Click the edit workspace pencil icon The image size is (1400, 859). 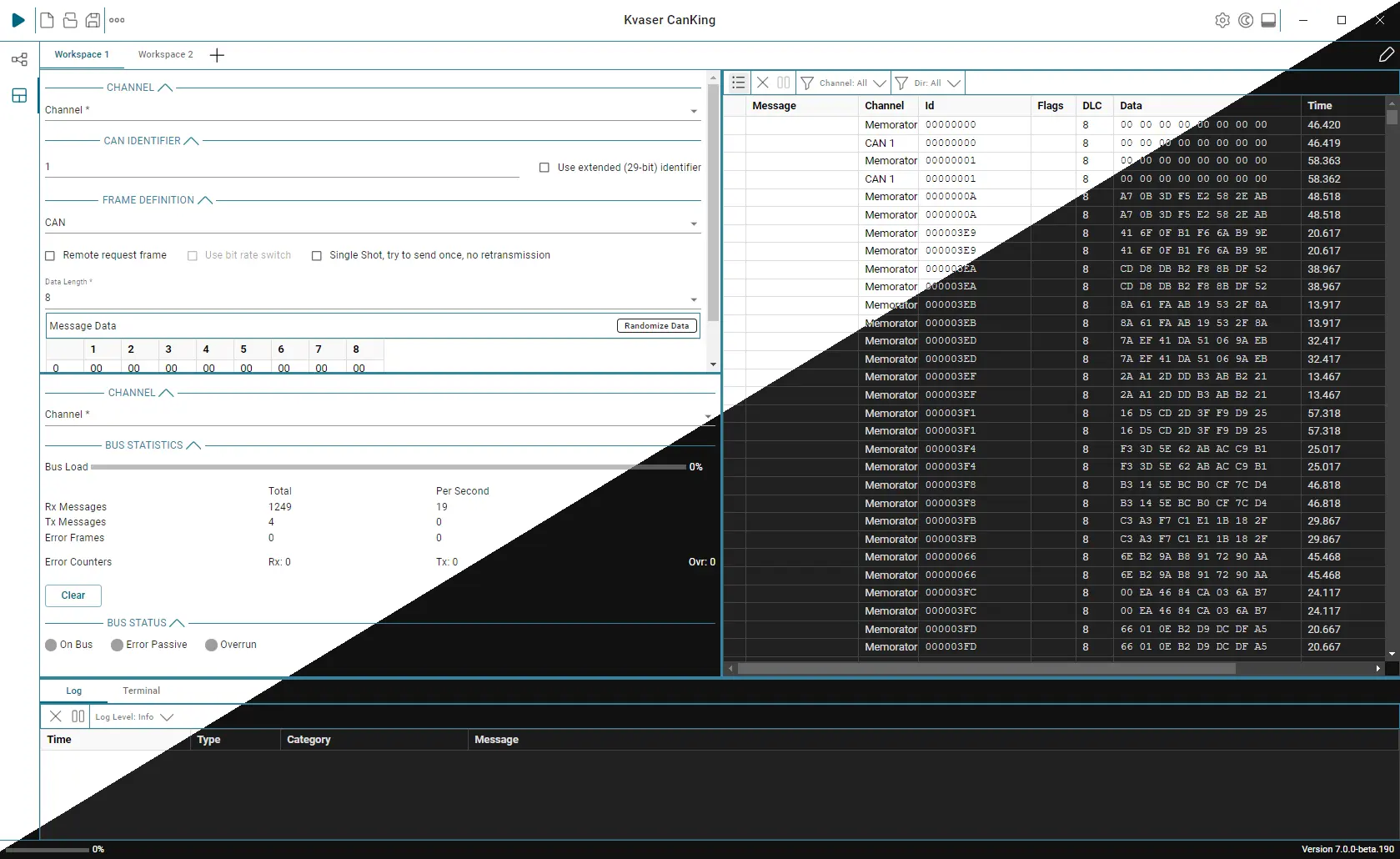1386,55
